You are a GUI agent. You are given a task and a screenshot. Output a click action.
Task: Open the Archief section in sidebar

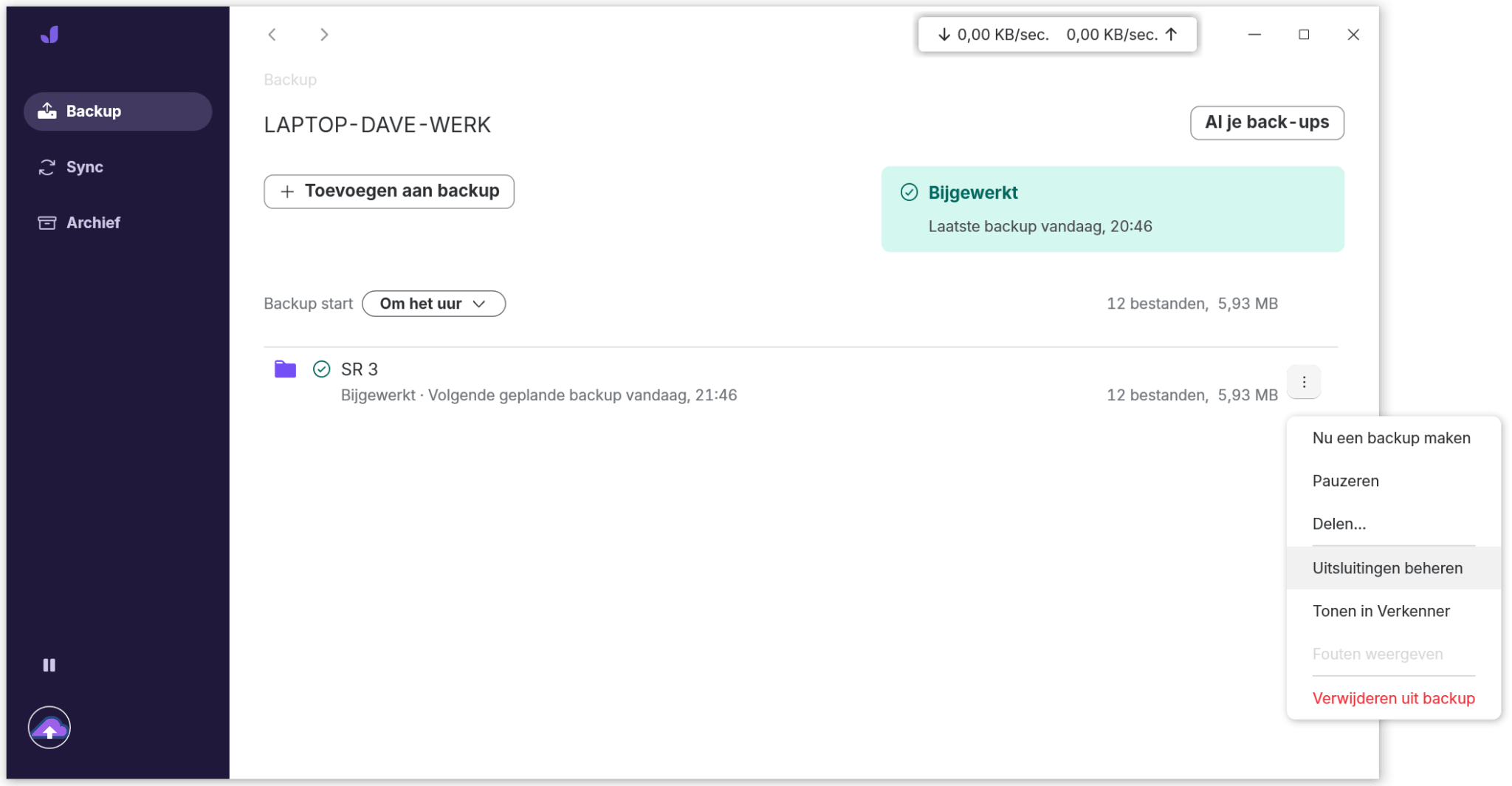pyautogui.click(x=118, y=222)
